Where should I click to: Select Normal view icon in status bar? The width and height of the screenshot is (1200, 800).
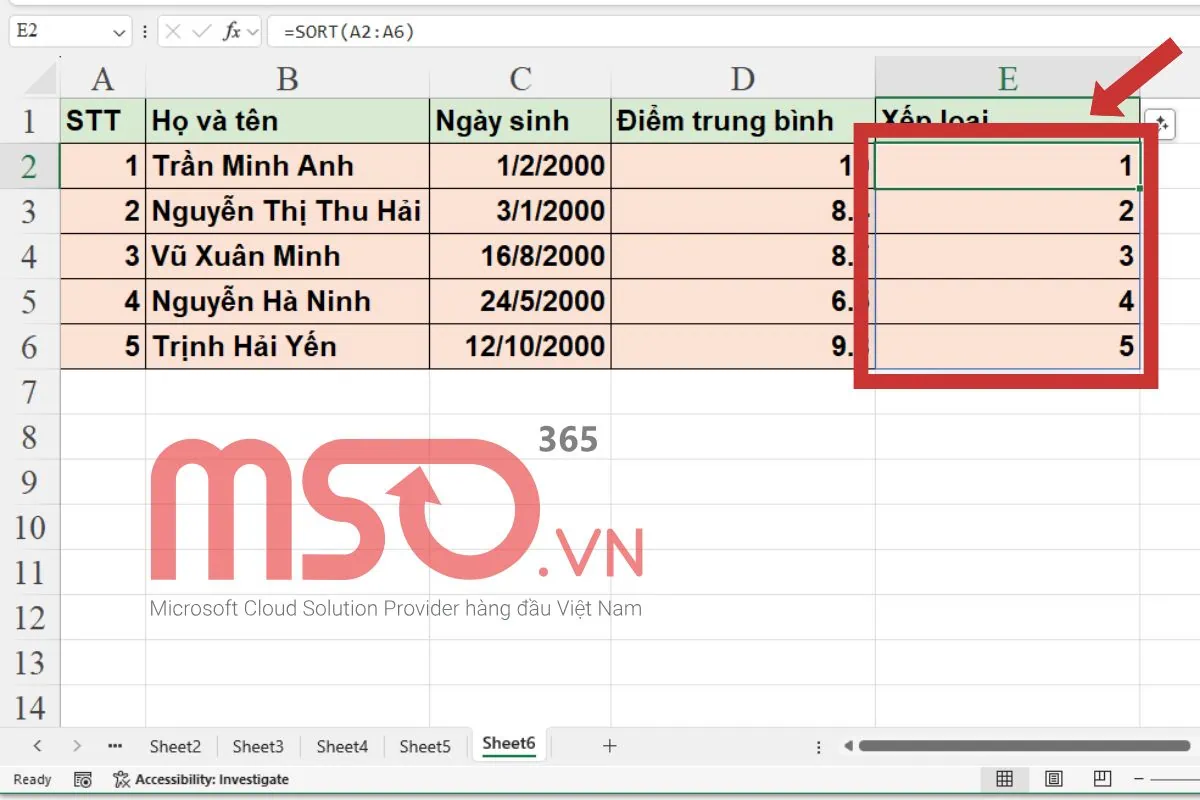click(1004, 779)
